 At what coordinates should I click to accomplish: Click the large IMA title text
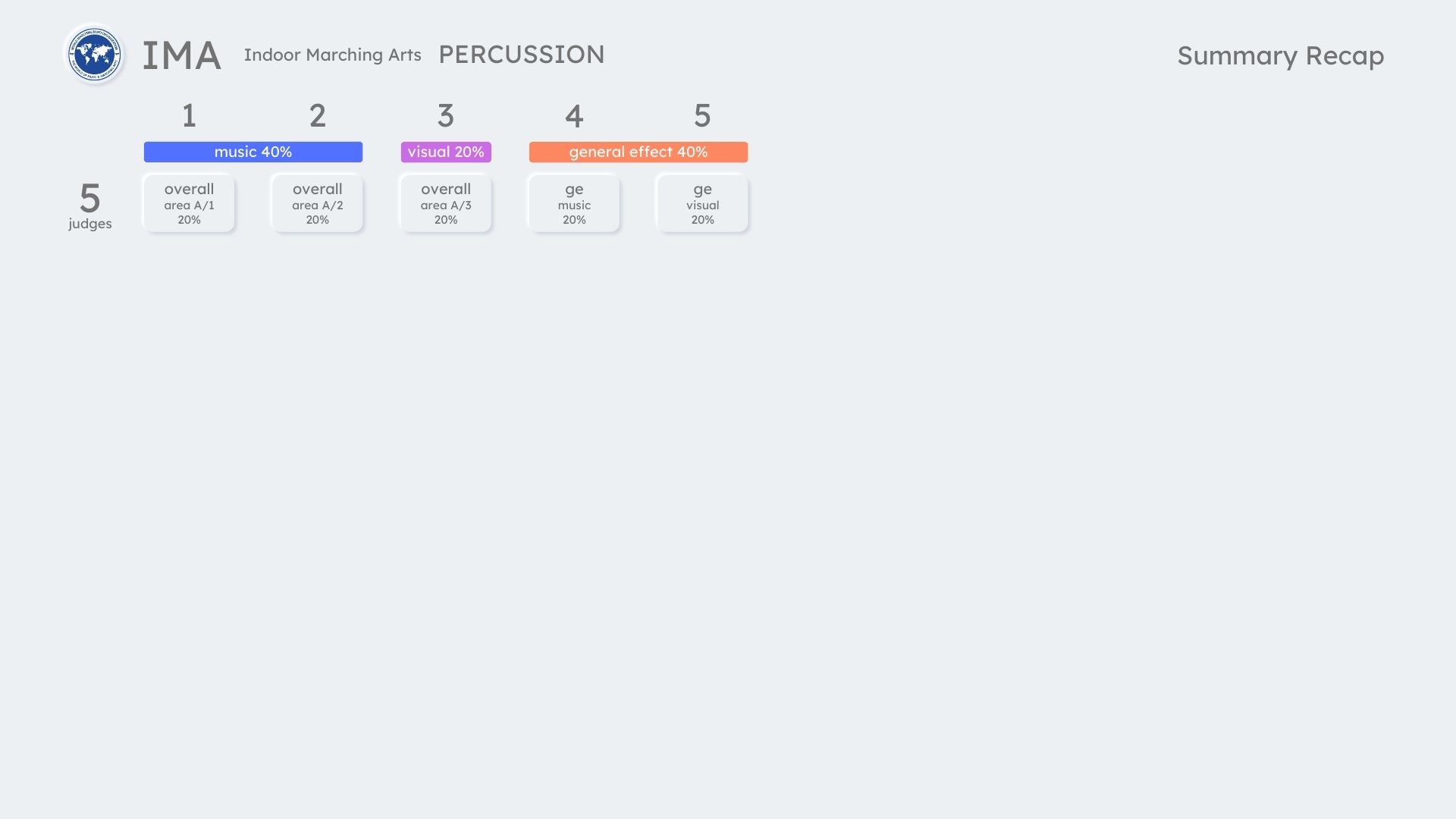(x=182, y=56)
